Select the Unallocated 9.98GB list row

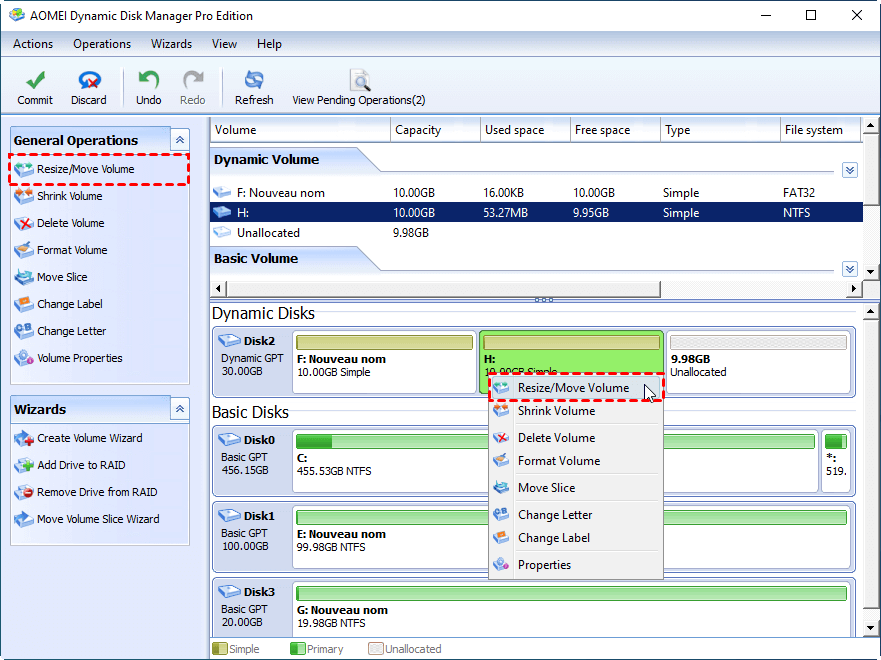[537, 233]
